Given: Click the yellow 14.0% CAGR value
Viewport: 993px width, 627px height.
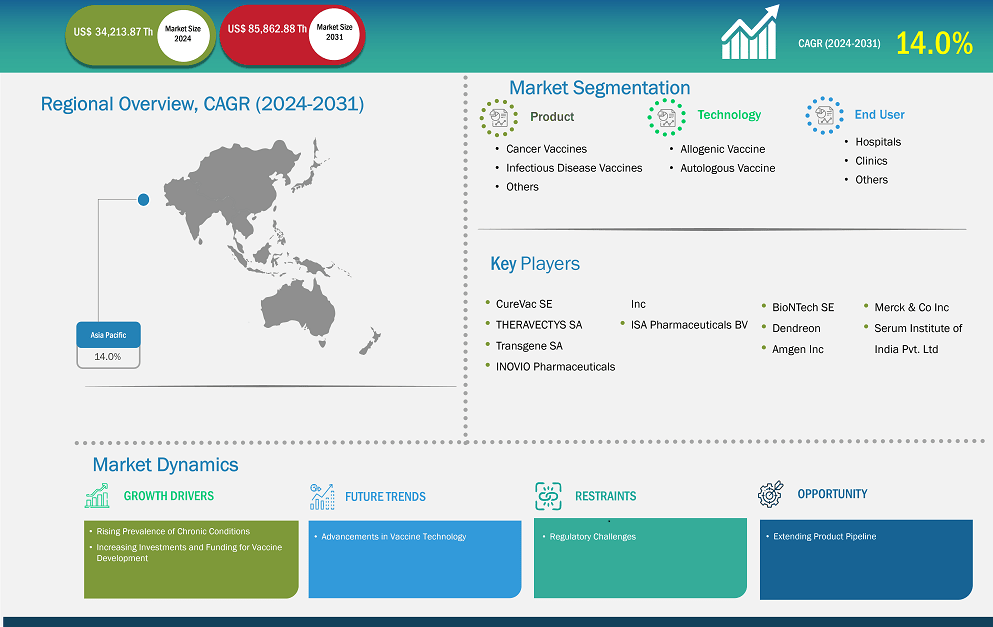Looking at the screenshot, I should click(x=933, y=43).
